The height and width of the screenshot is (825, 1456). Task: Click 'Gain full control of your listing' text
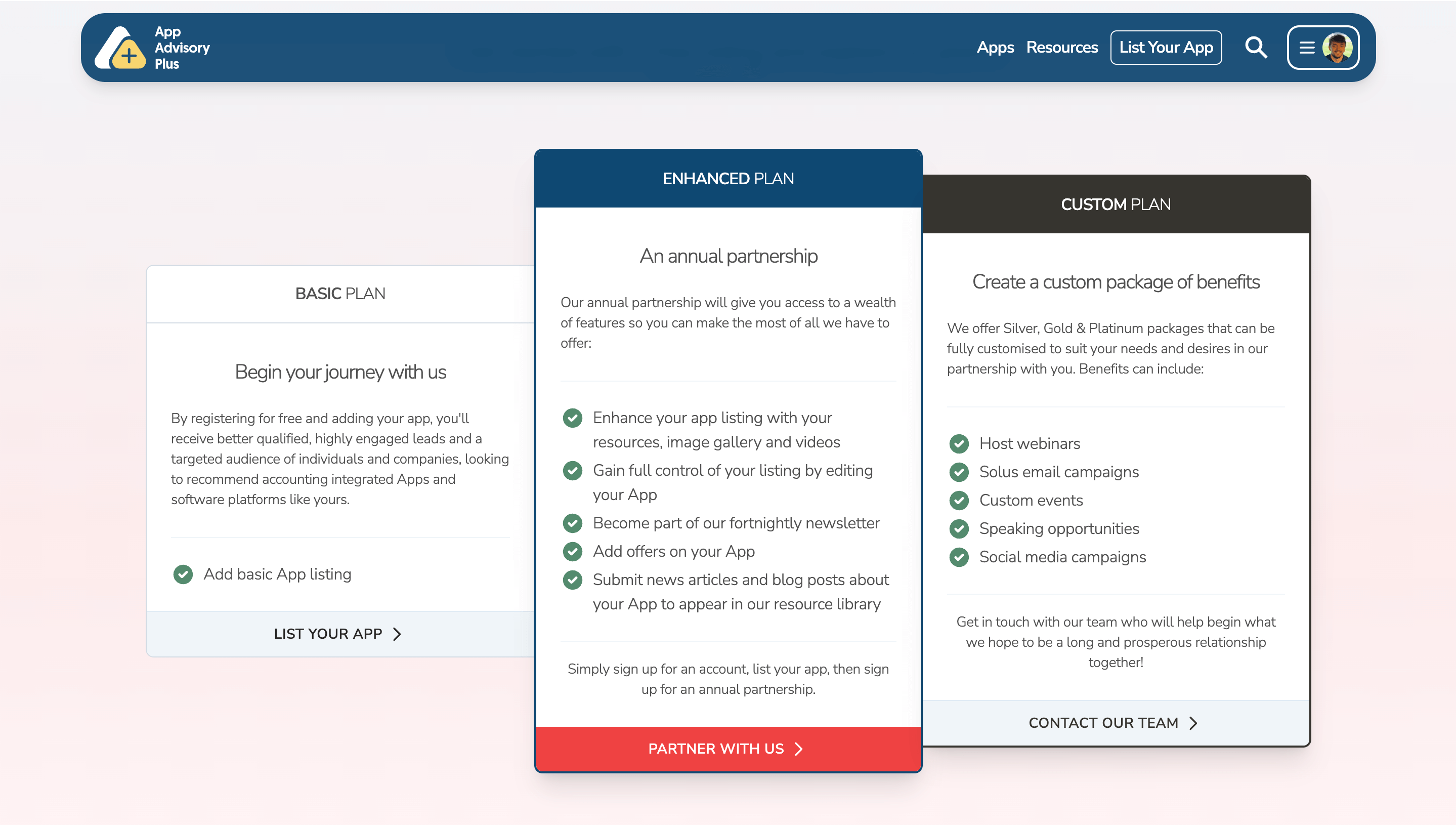tap(732, 483)
